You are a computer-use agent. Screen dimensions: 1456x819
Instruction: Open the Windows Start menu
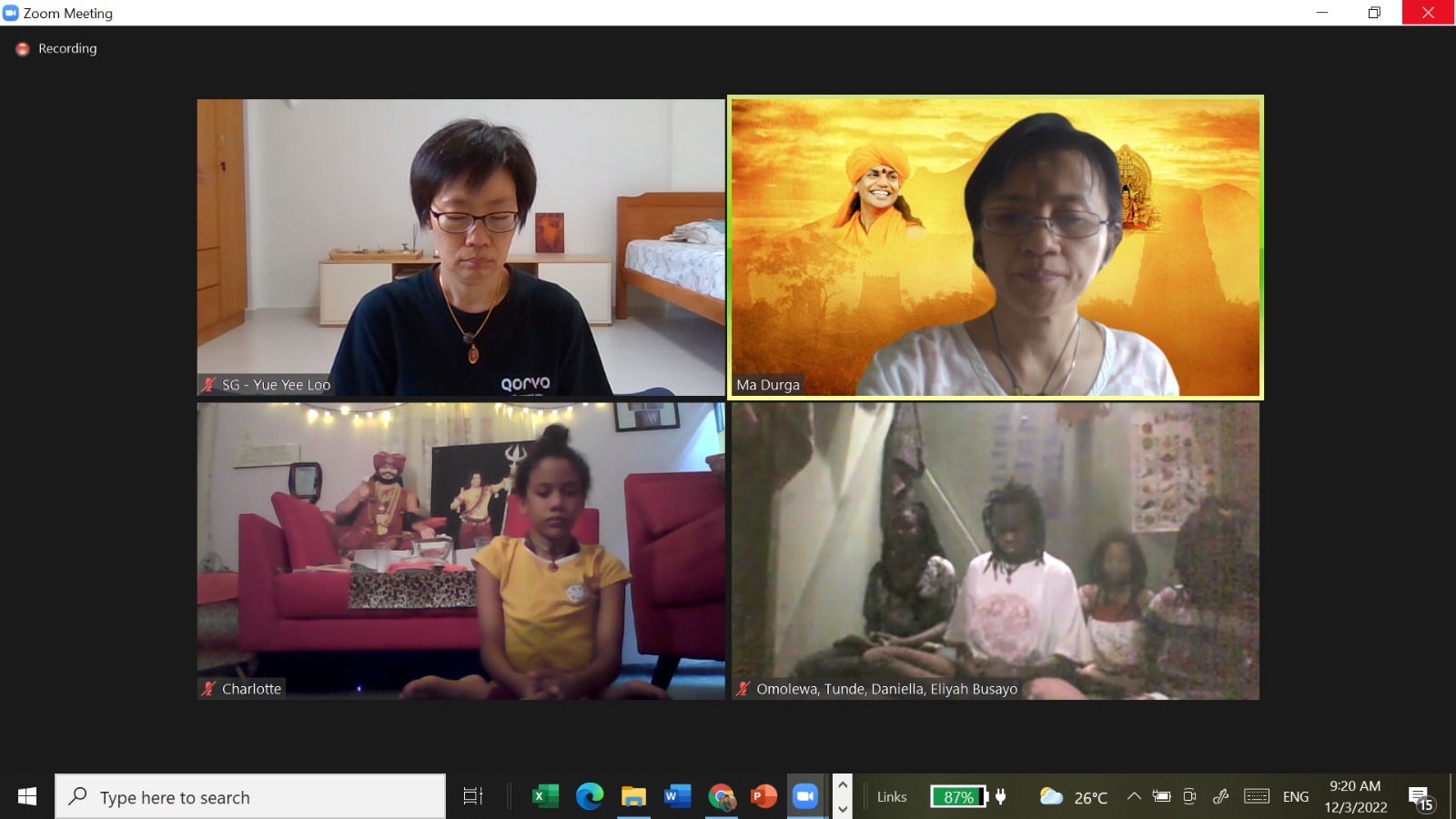click(x=27, y=796)
